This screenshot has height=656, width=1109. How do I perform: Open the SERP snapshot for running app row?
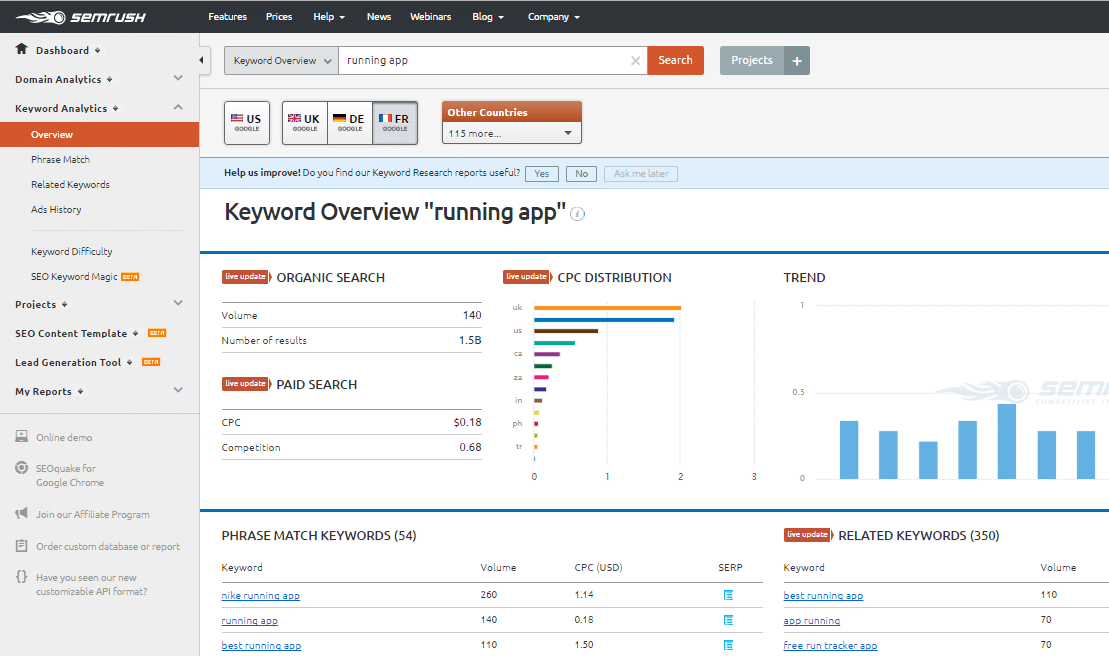728,620
